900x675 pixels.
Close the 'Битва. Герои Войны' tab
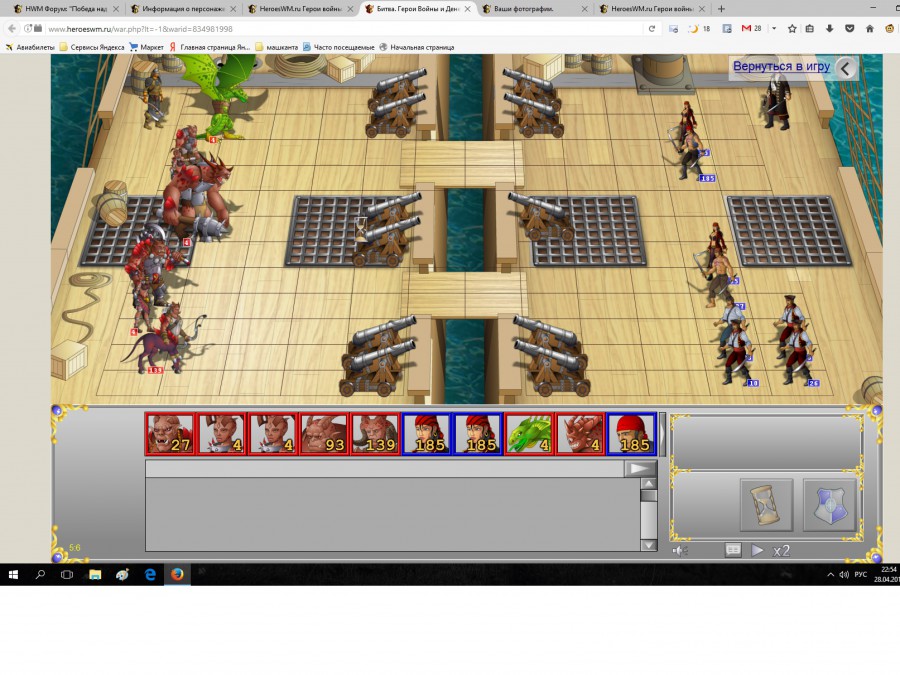coord(467,9)
